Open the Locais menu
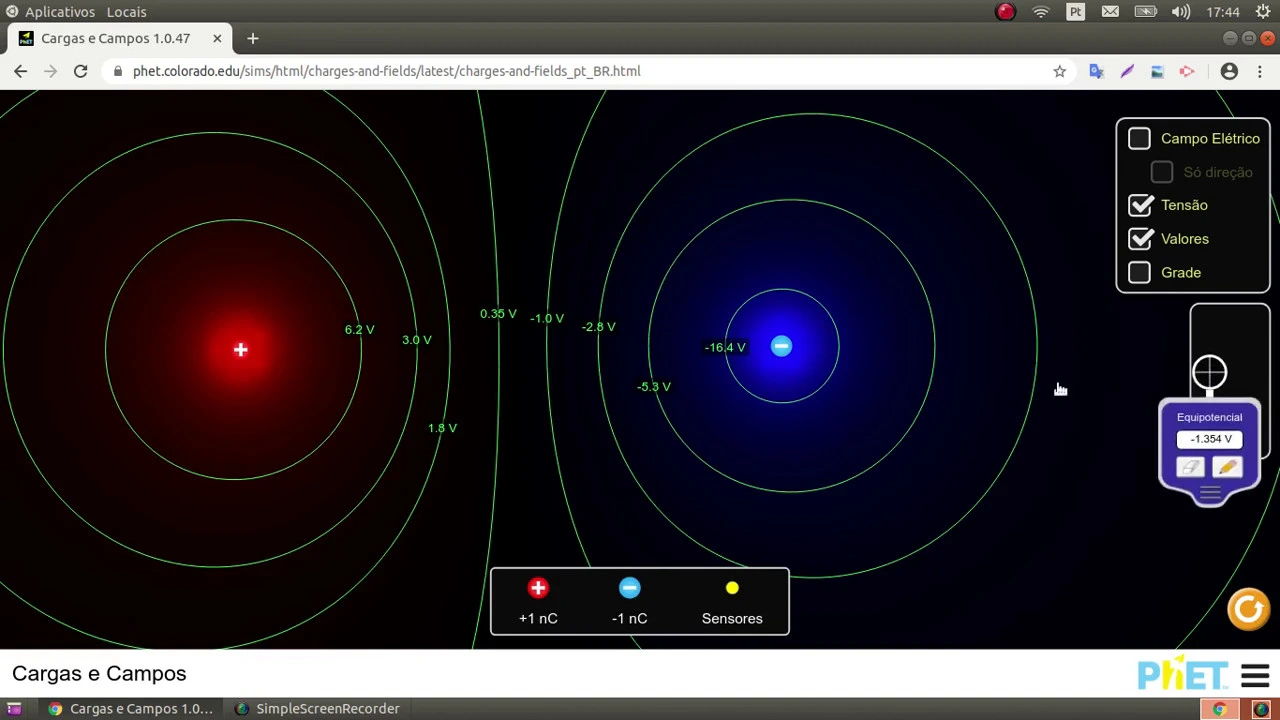Screen dimensions: 1280x720 click(x=126, y=12)
